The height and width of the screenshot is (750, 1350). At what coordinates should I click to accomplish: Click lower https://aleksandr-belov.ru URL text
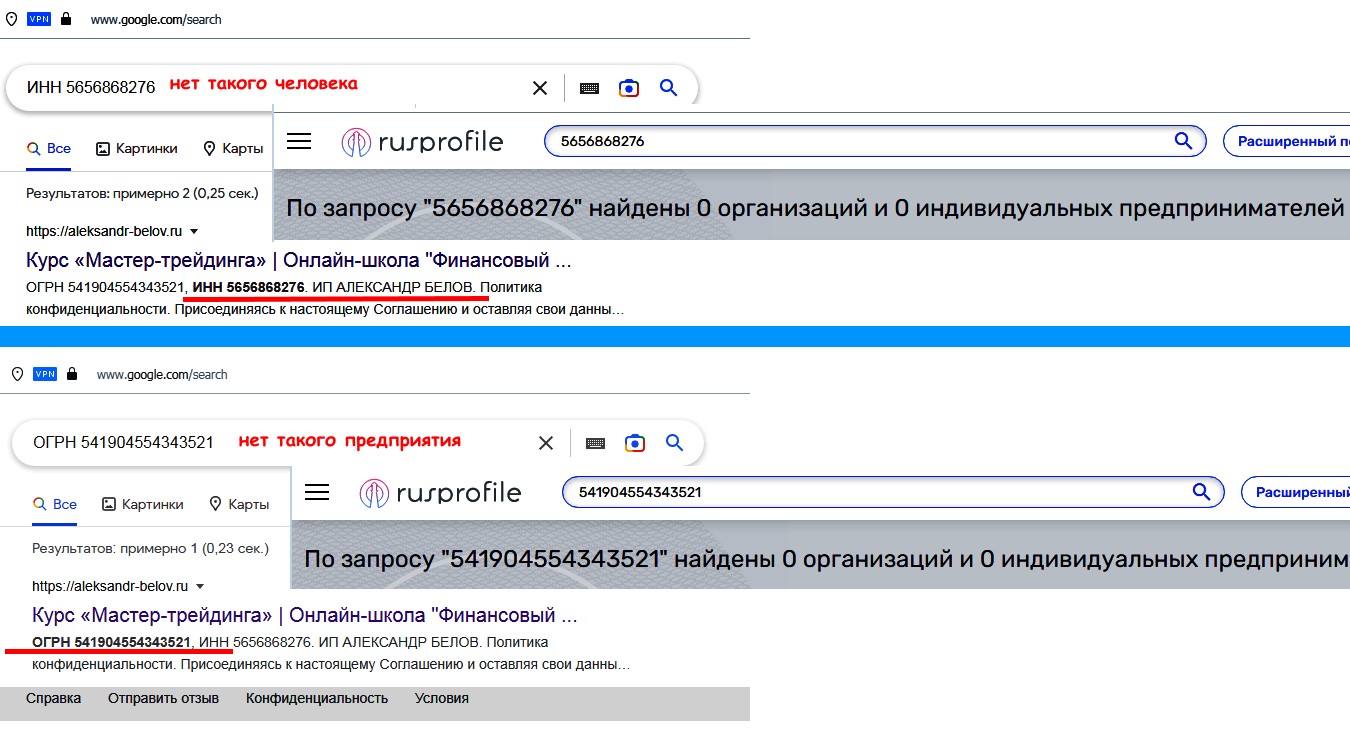click(110, 586)
